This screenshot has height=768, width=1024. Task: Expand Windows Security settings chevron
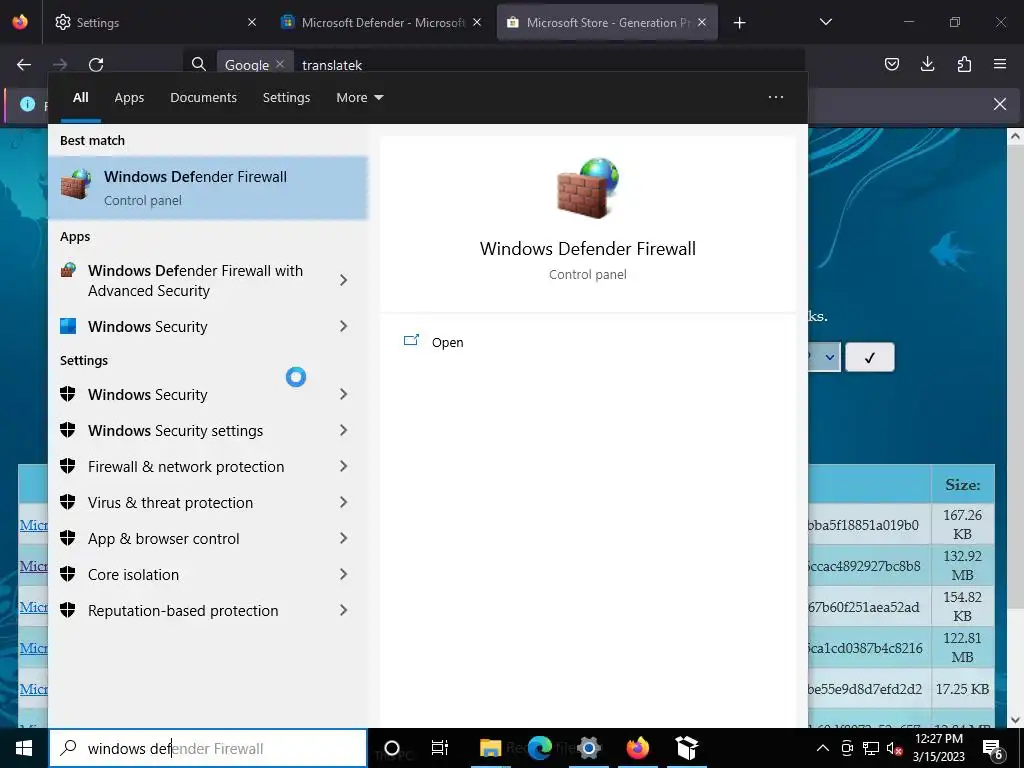[x=344, y=430]
